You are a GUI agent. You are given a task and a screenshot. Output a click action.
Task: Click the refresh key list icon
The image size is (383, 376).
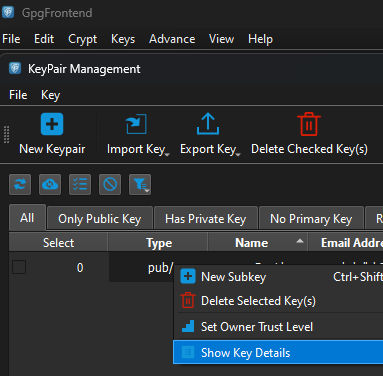(20, 184)
